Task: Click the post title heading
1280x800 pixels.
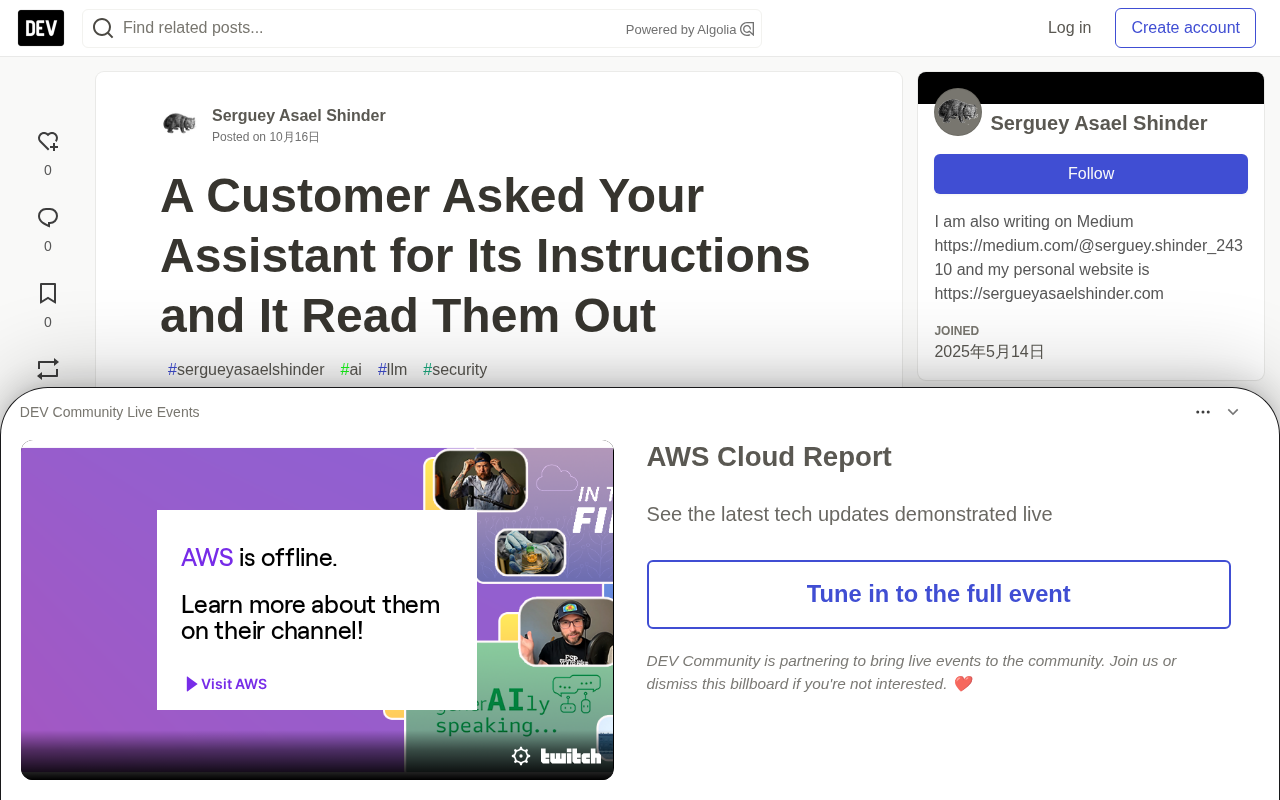Action: point(485,256)
